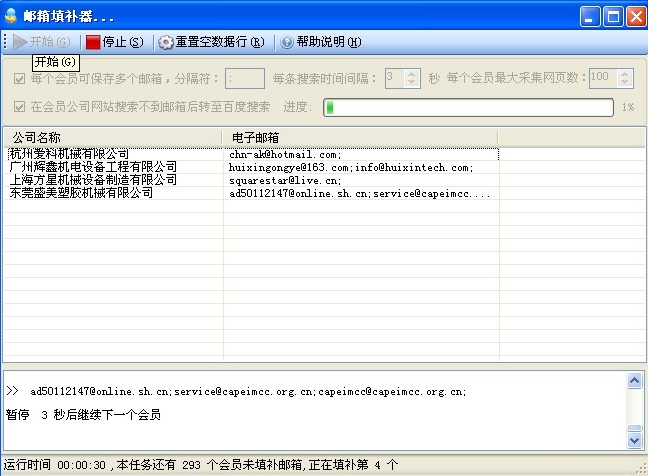Click email cell ad50112147@online.sh.cn in table
This screenshot has height=476, width=648.
click(360, 193)
